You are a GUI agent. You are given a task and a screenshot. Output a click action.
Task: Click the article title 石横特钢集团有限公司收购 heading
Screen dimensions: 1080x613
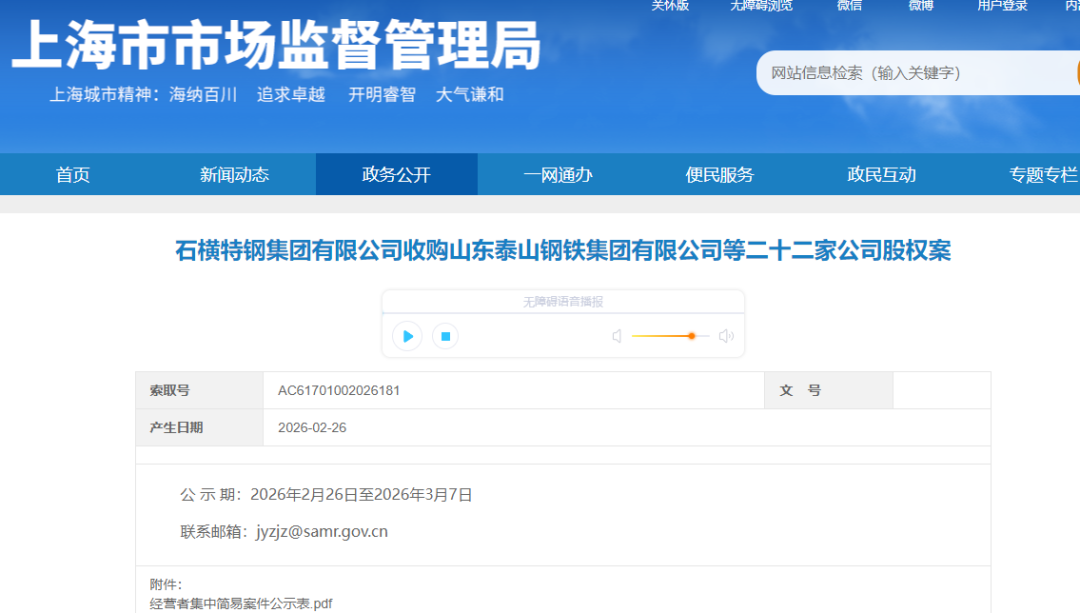[563, 251]
